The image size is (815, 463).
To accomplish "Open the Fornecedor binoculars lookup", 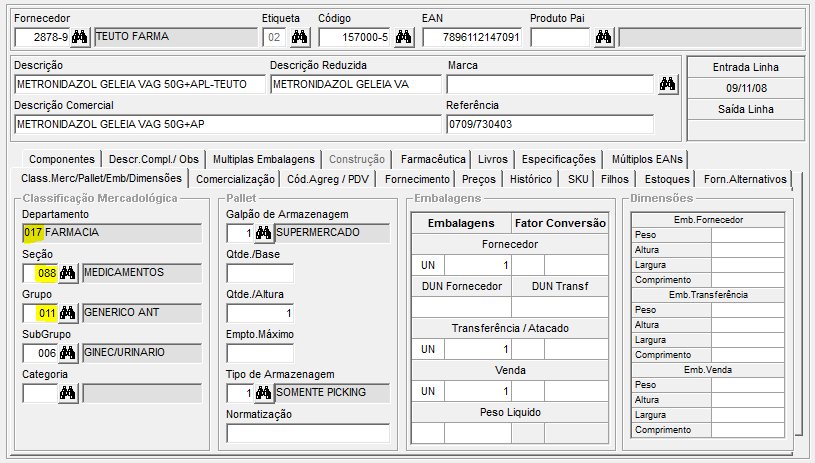I will (80, 37).
